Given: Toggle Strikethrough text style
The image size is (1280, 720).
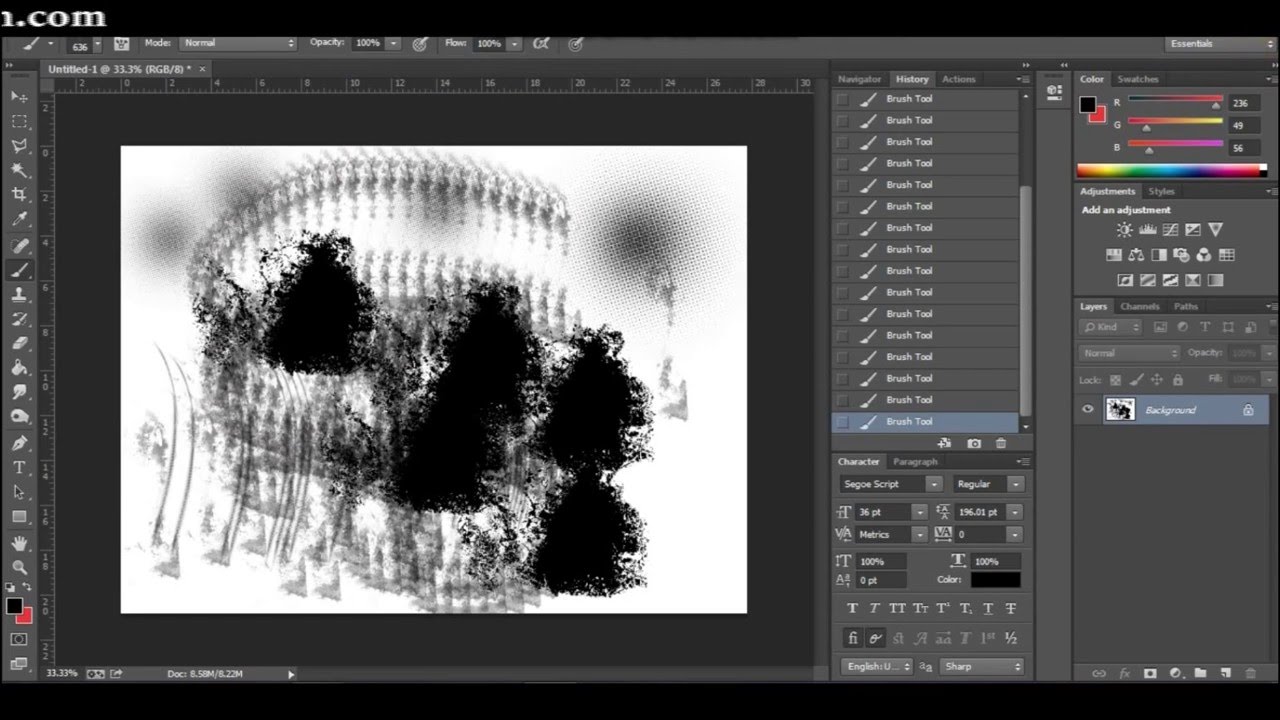Looking at the screenshot, I should pos(1011,608).
